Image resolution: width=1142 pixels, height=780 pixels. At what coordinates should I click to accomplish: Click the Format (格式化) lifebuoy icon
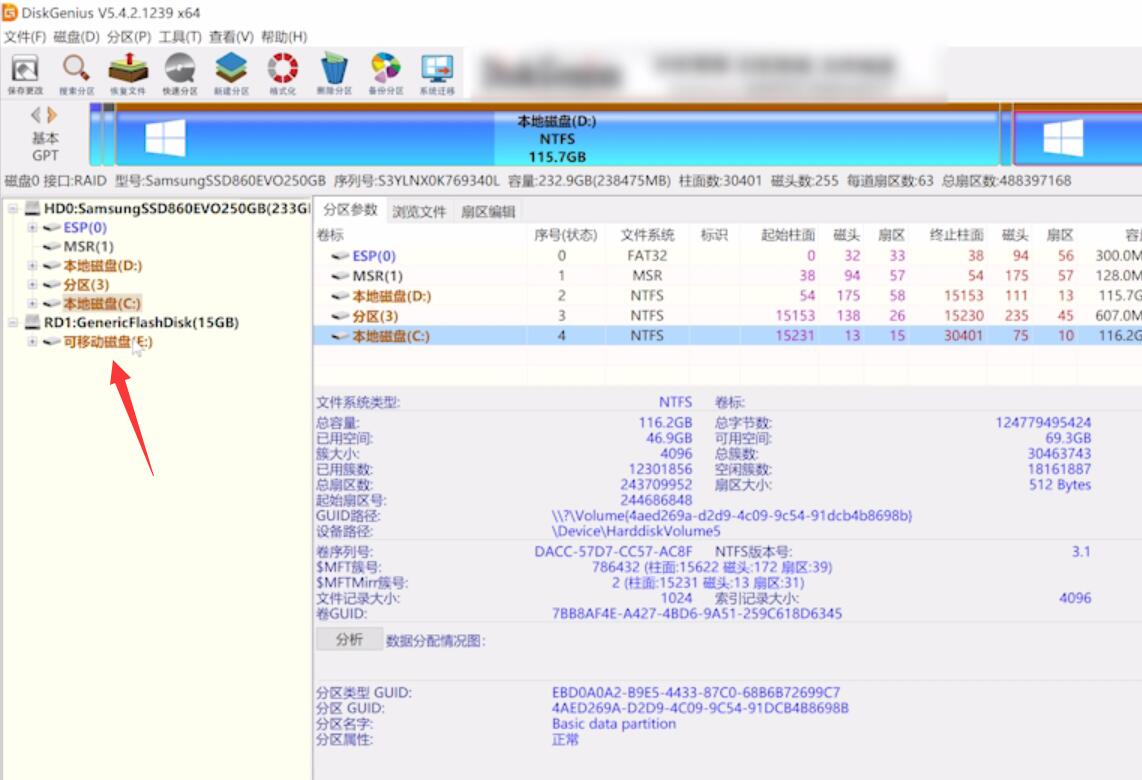283,74
